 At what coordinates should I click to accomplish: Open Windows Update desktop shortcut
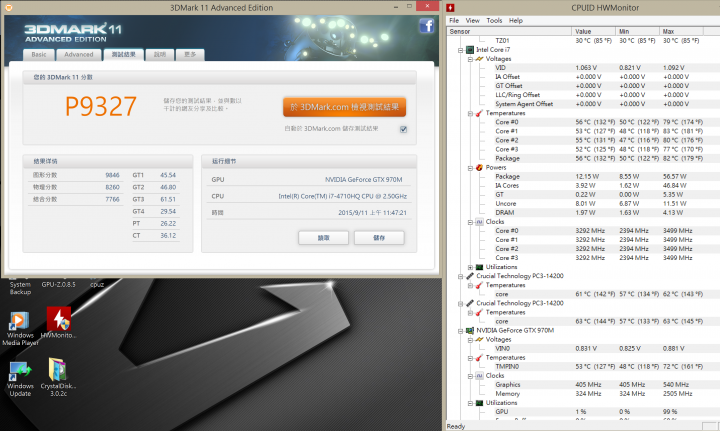20,370
